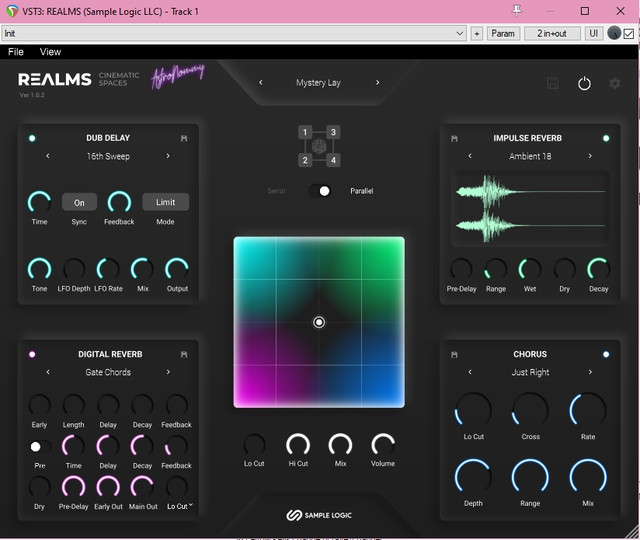Flip the Serial/Parallel routing switch
The image size is (640, 540).
point(320,191)
